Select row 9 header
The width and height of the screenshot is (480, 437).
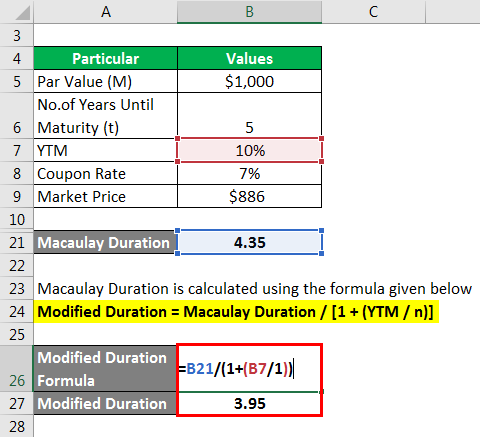(17, 196)
